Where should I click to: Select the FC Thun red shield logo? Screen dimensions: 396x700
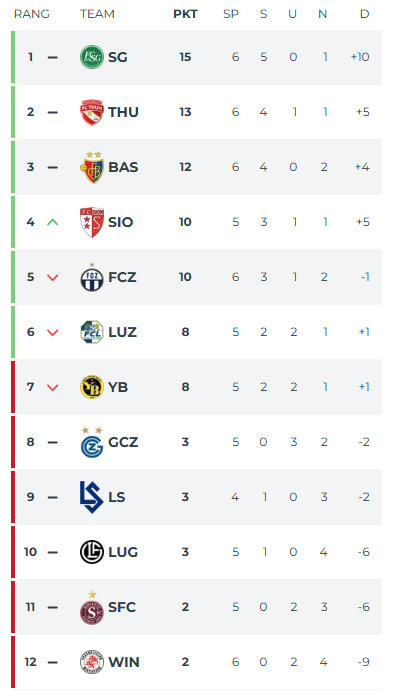92,112
